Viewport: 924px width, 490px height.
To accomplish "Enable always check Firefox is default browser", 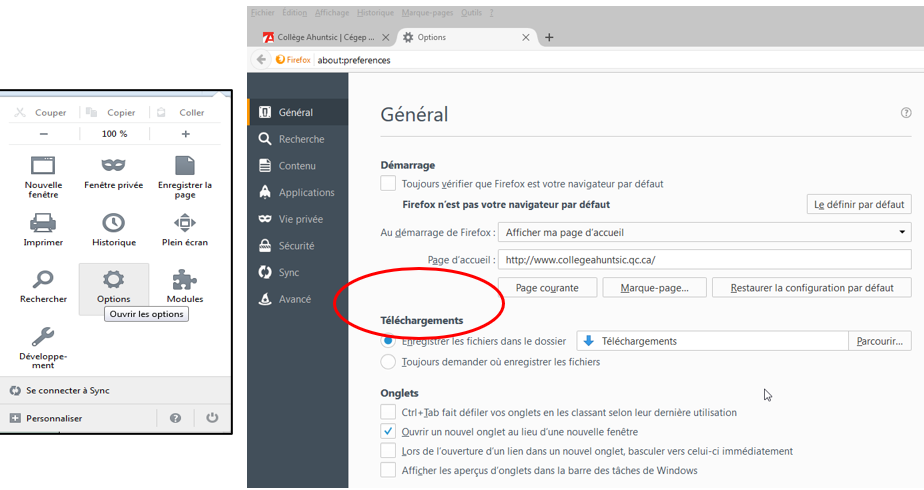I will point(388,184).
